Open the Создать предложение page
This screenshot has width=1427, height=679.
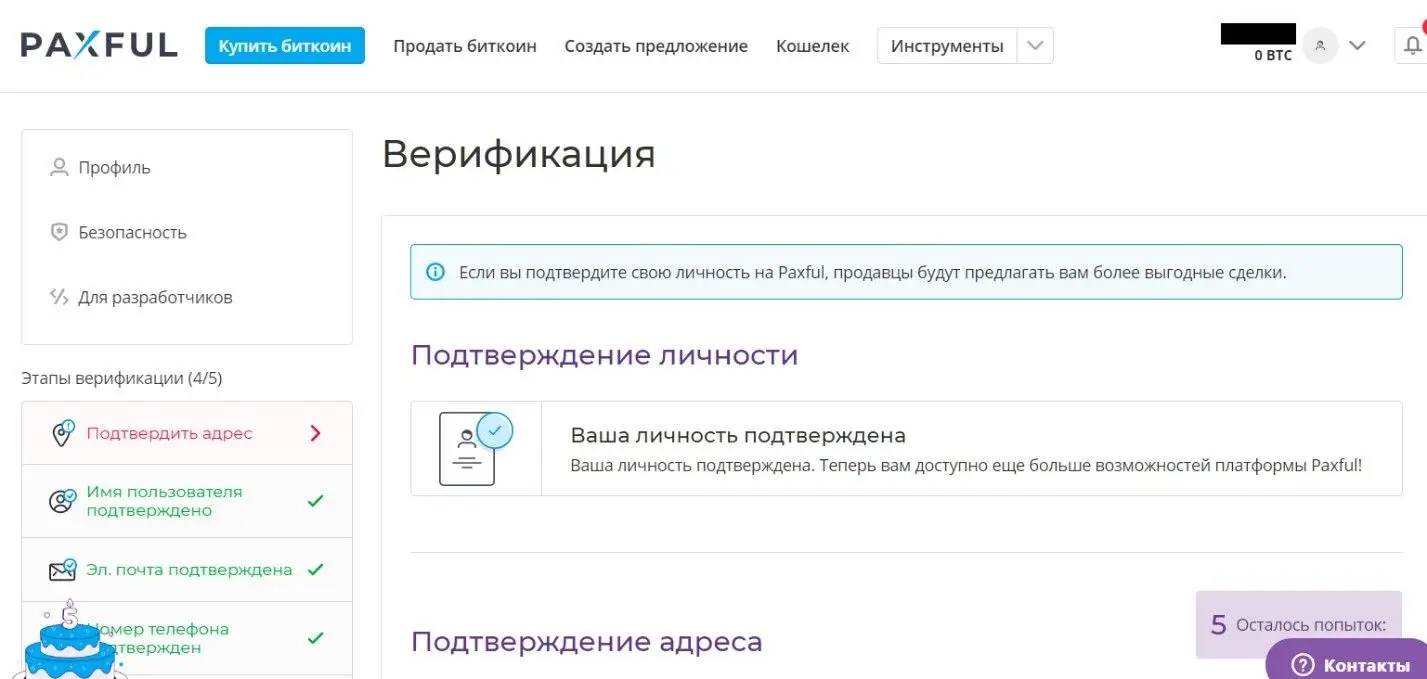point(656,46)
